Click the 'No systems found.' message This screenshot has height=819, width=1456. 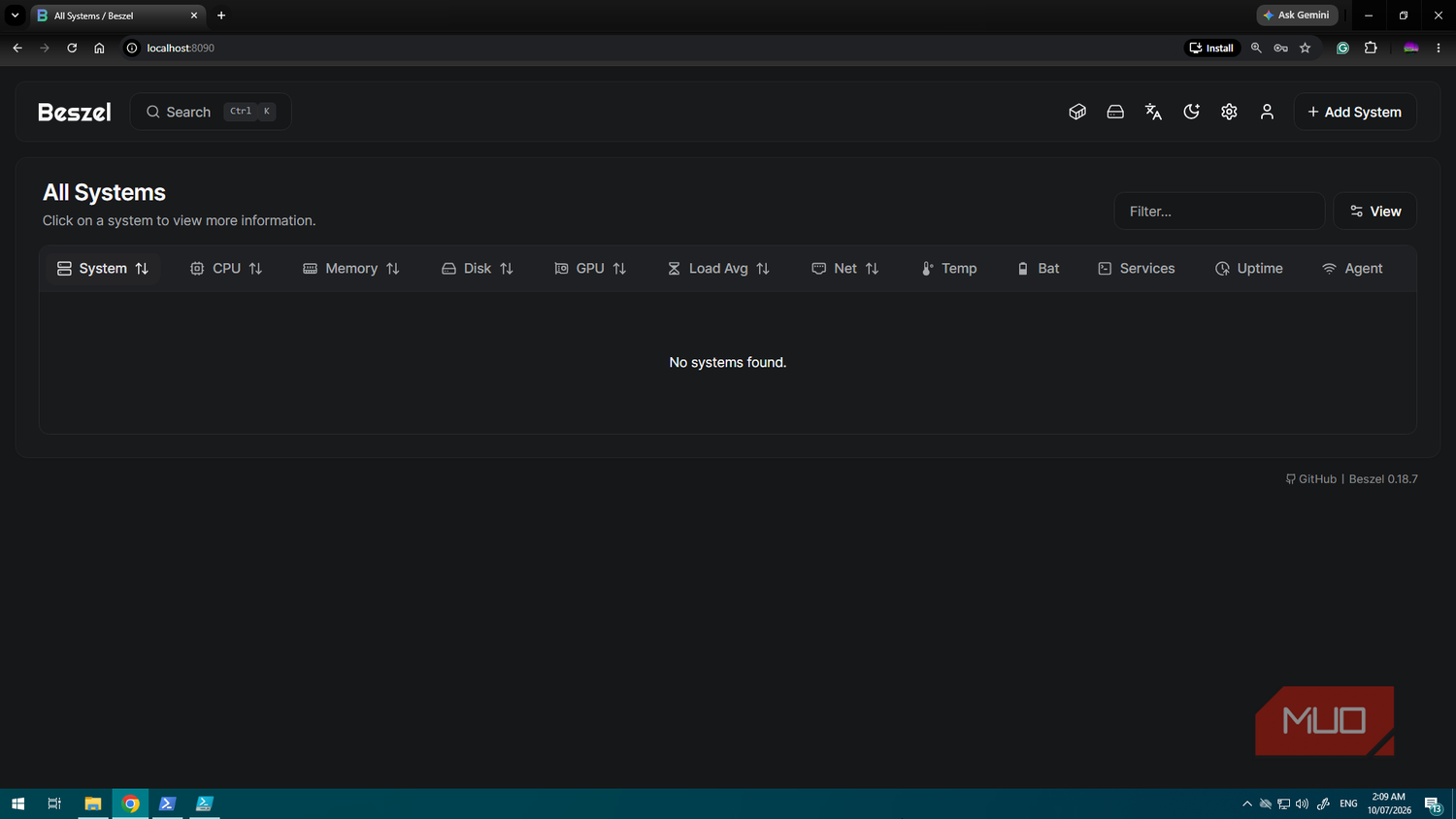coord(728,362)
